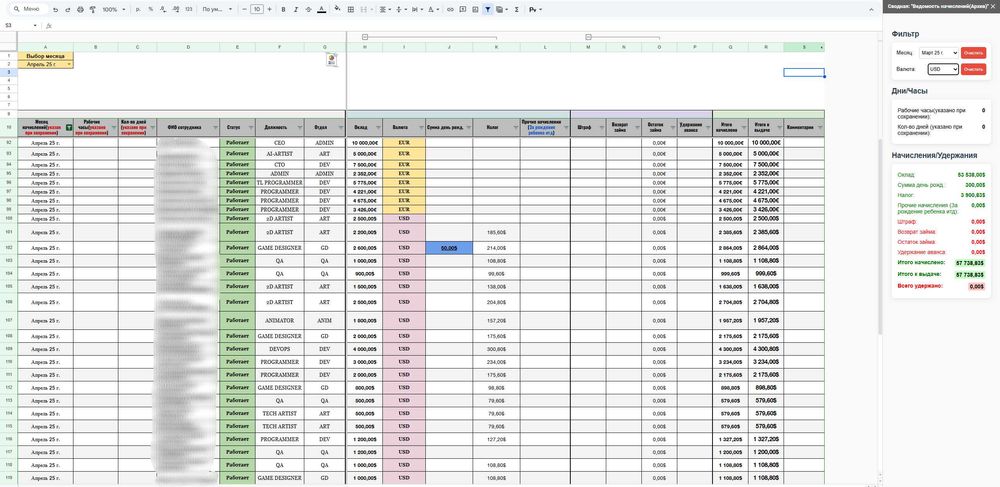The width and height of the screenshot is (1000, 487).
Task: Open more number formats (123)
Action: [188, 10]
